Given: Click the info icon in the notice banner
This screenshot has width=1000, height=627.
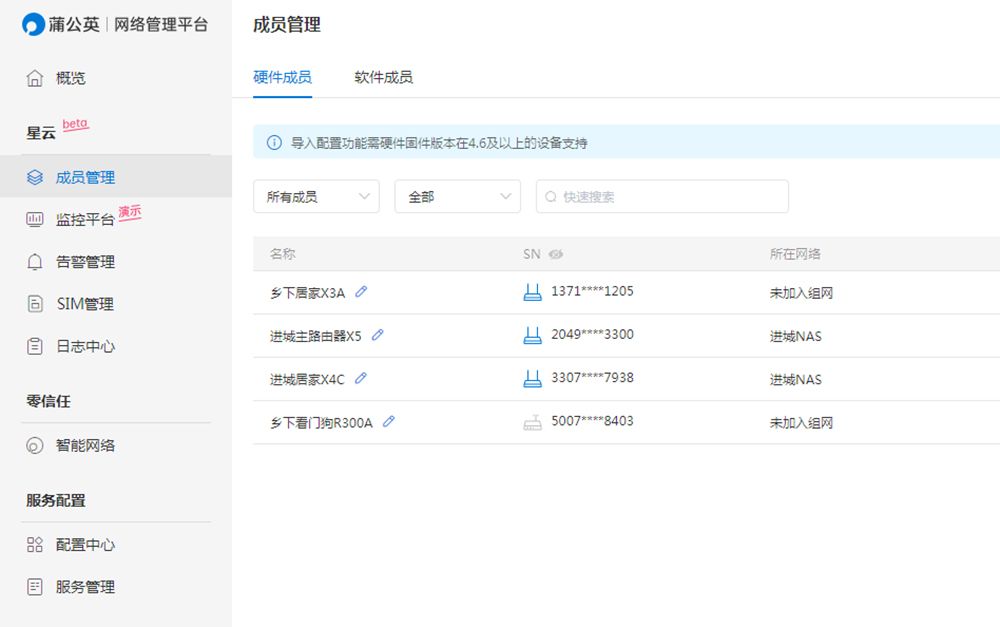Looking at the screenshot, I should (x=274, y=143).
